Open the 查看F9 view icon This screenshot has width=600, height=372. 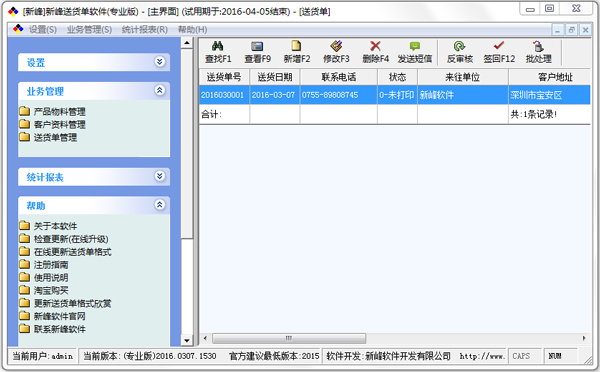tap(257, 46)
